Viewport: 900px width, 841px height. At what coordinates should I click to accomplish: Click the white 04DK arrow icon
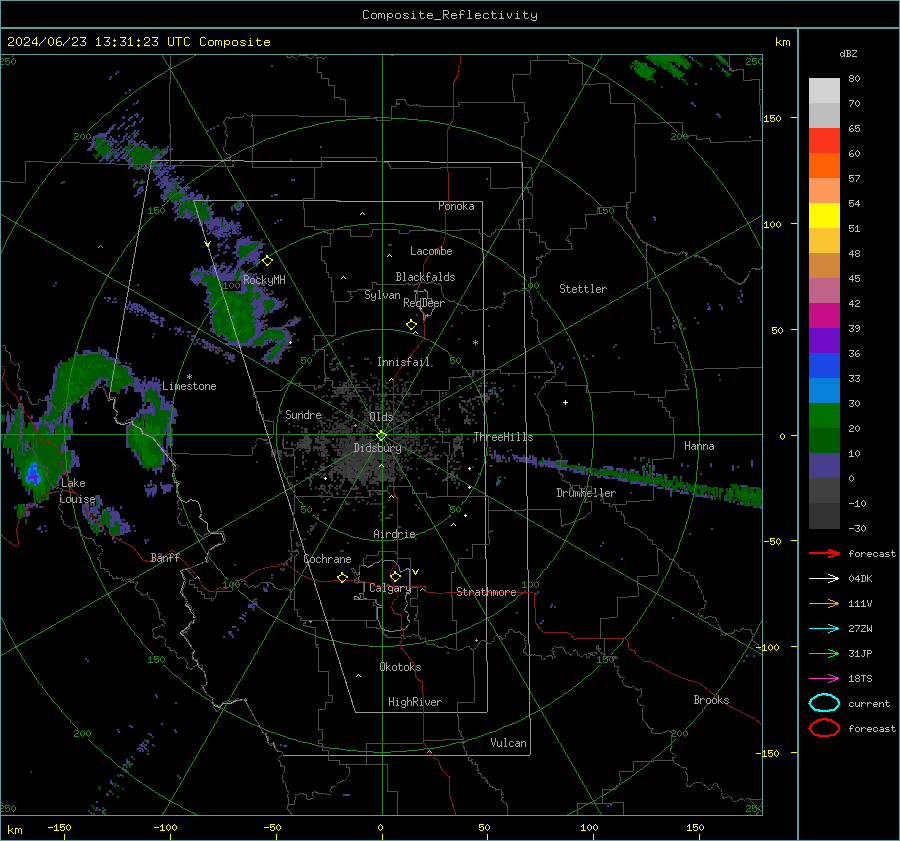point(824,579)
